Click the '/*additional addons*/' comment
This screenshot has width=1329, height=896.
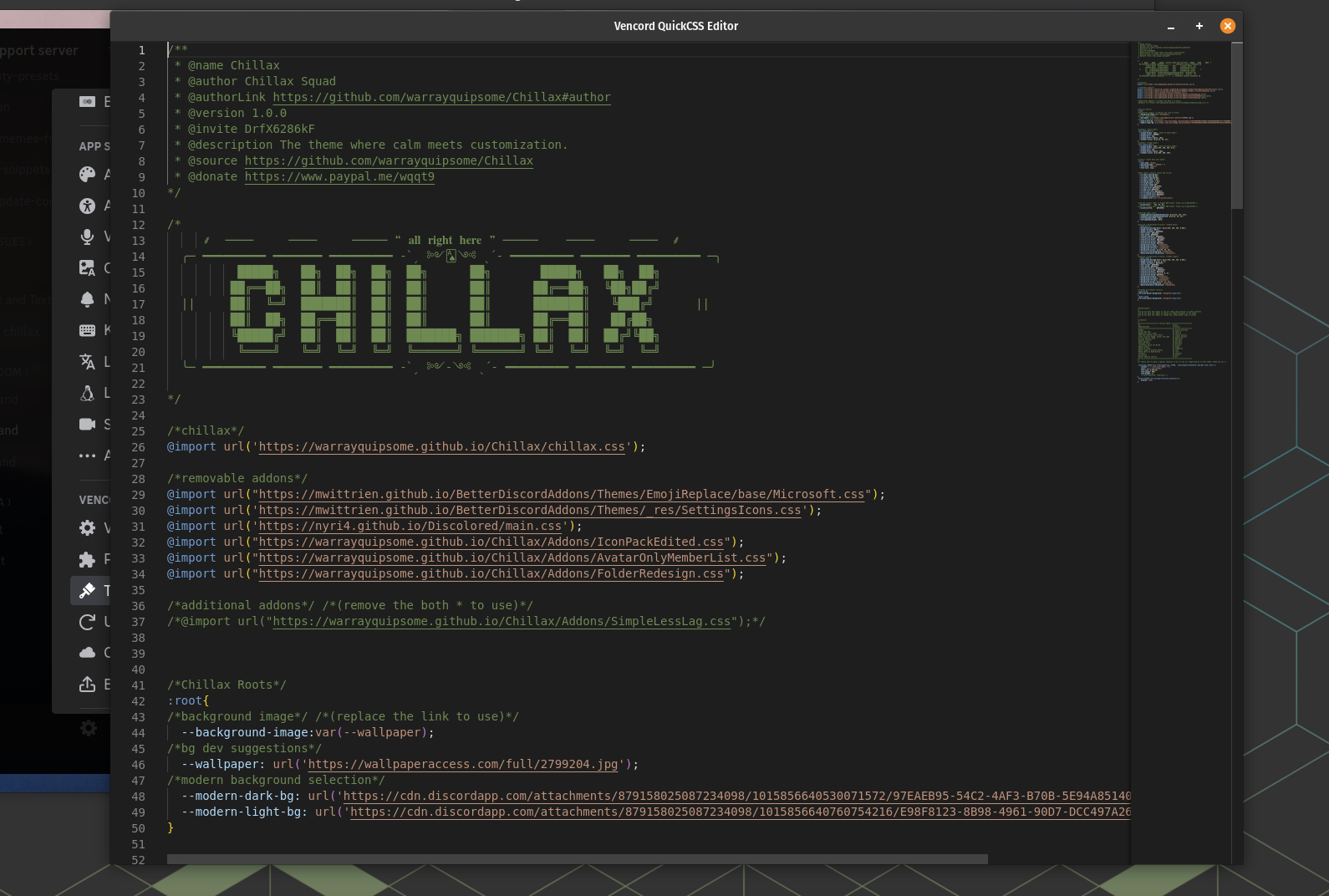[x=241, y=605]
